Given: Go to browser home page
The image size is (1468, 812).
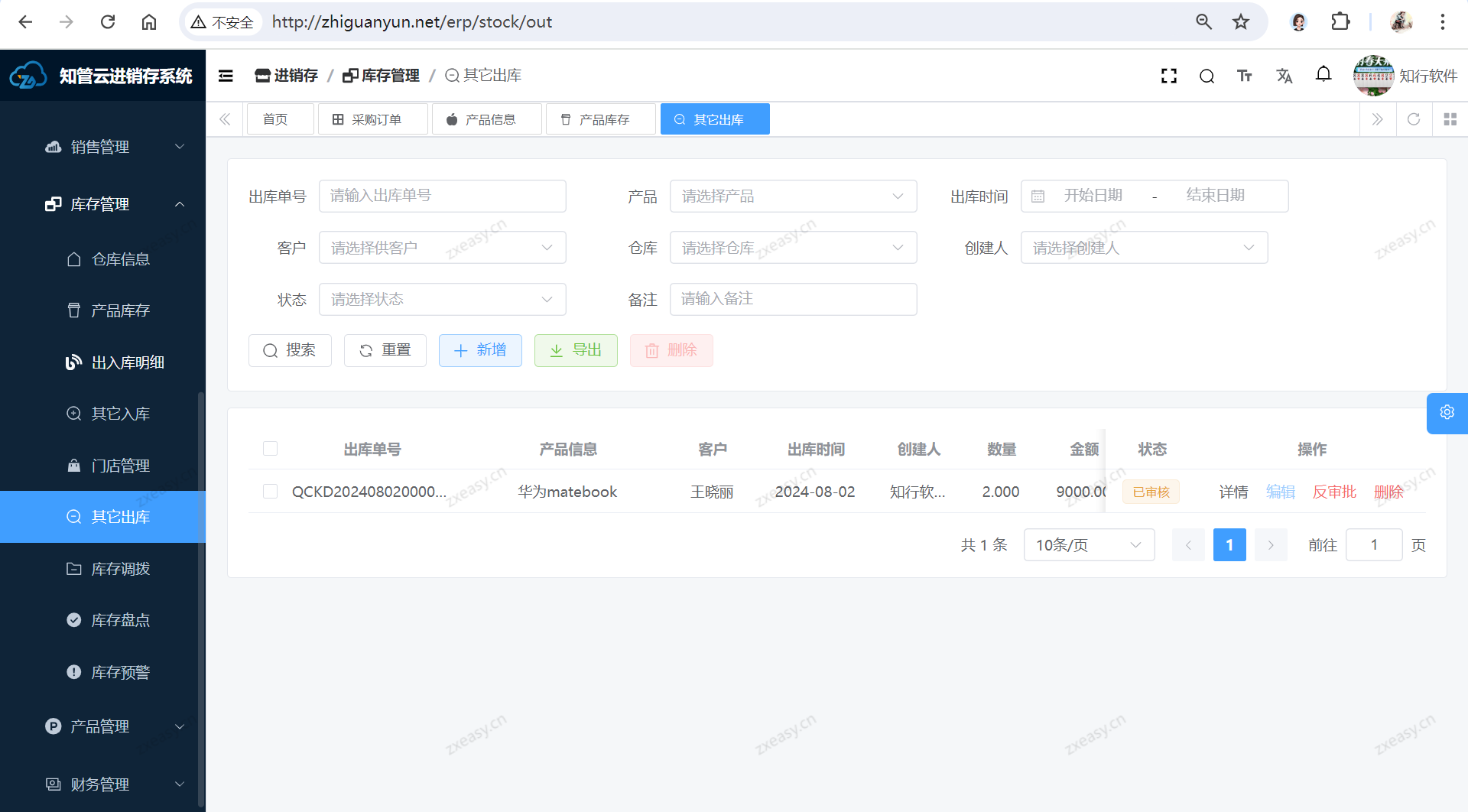Looking at the screenshot, I should [x=149, y=22].
